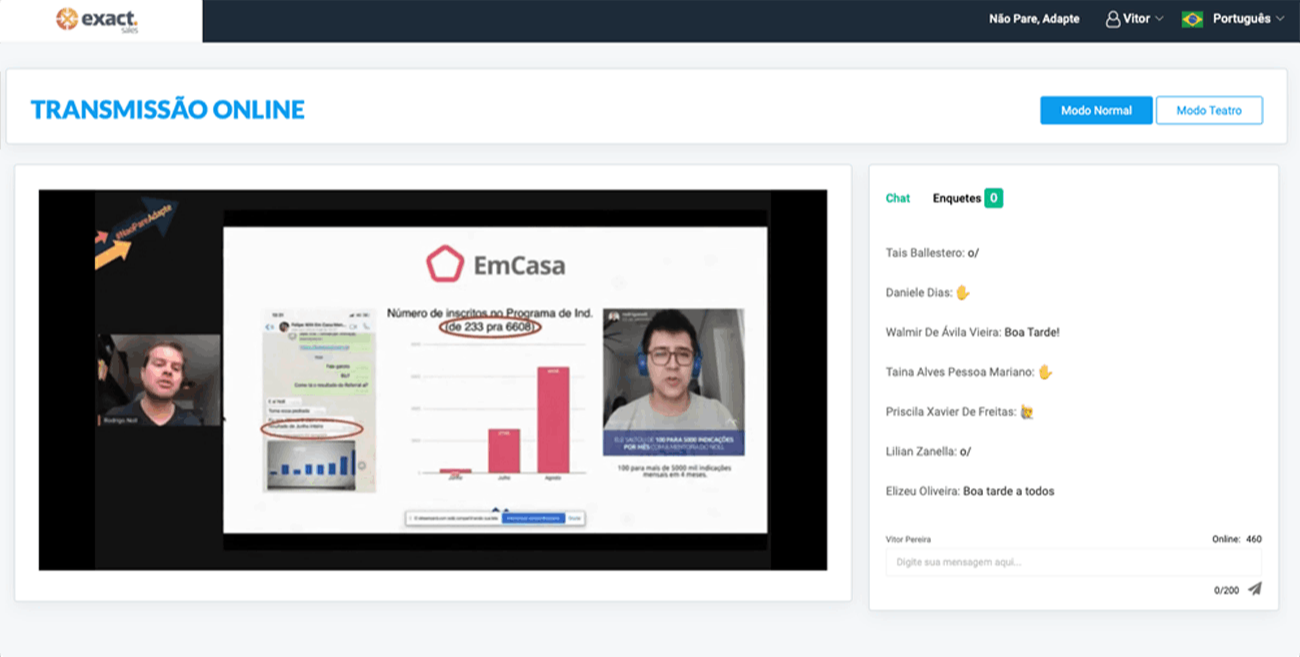Image resolution: width=1300 pixels, height=657 pixels.
Task: Send message with paper plane icon
Action: coord(1254,589)
